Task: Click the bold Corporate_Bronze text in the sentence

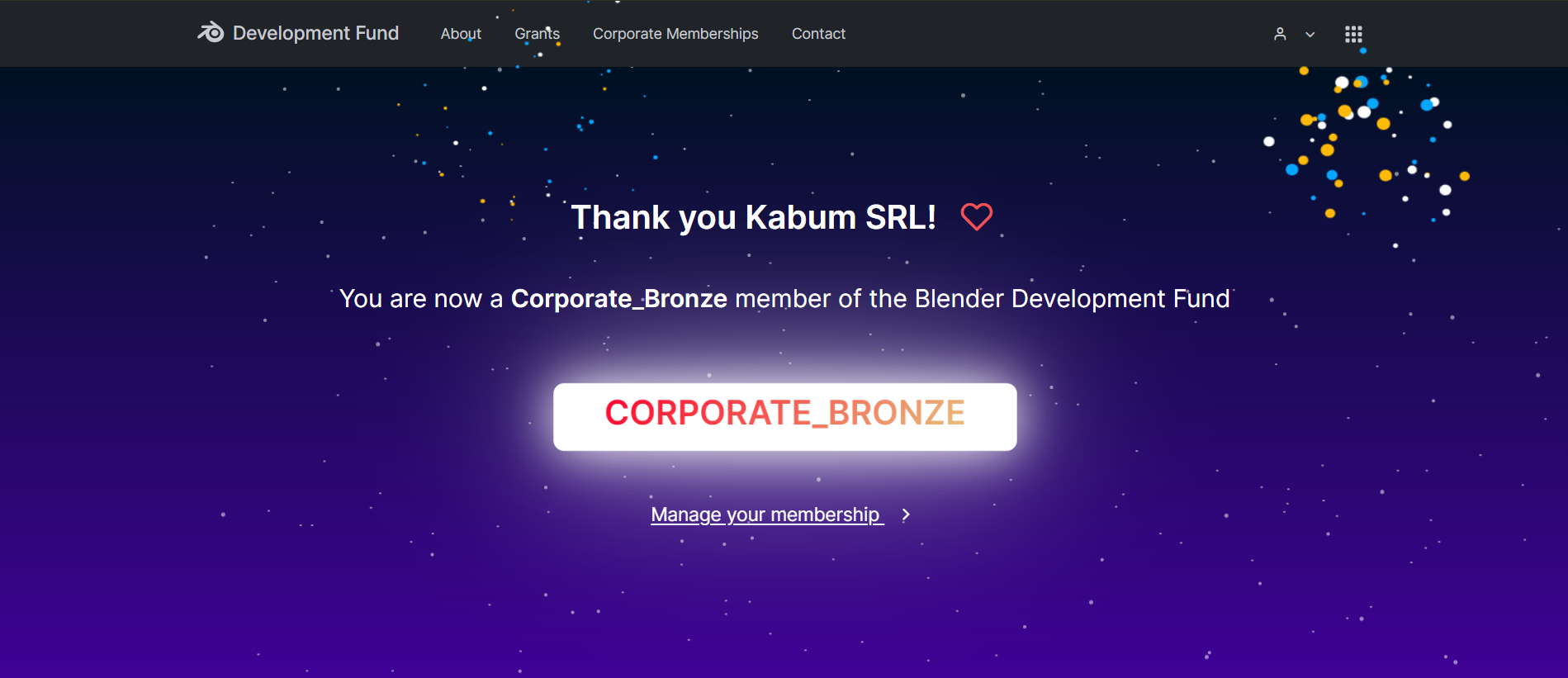Action: [x=618, y=299]
